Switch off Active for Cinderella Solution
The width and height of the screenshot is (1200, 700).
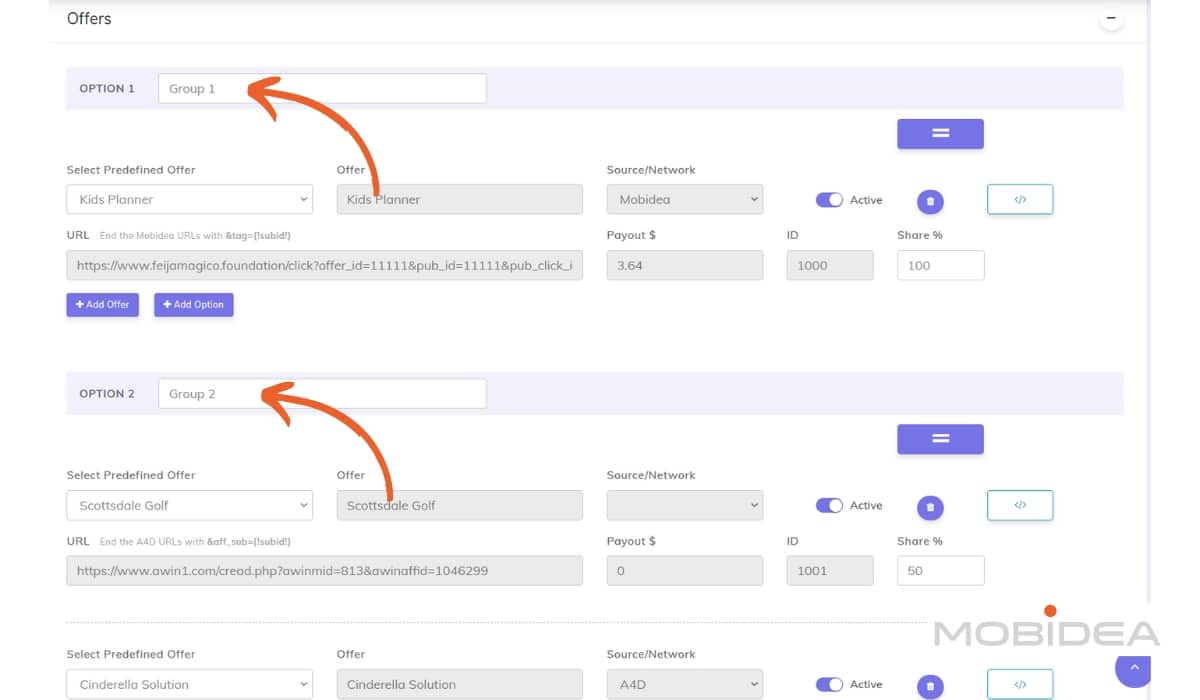click(829, 684)
